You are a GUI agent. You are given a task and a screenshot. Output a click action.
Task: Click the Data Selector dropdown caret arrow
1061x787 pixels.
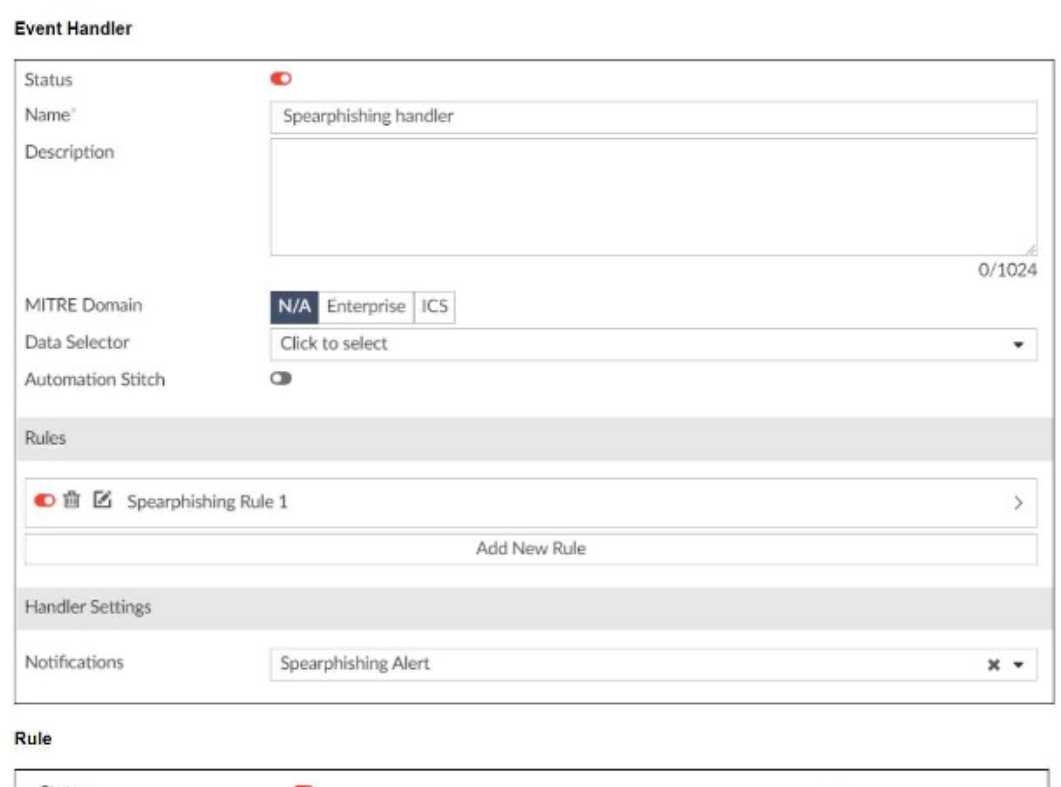coord(1018,344)
